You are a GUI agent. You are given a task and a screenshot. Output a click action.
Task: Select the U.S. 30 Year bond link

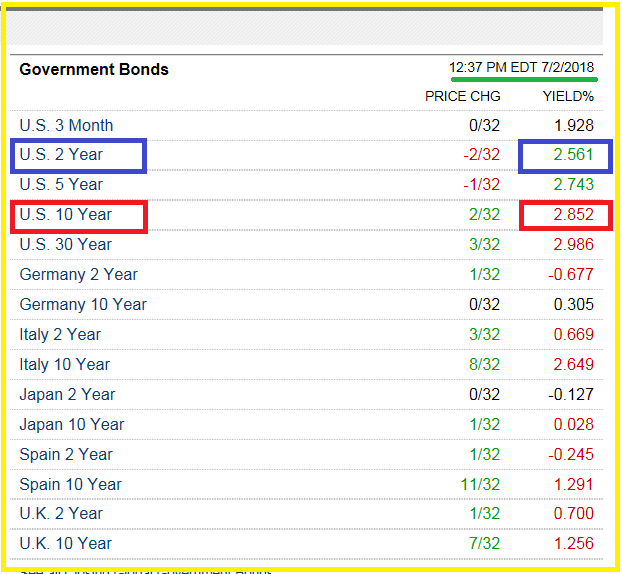(x=65, y=245)
